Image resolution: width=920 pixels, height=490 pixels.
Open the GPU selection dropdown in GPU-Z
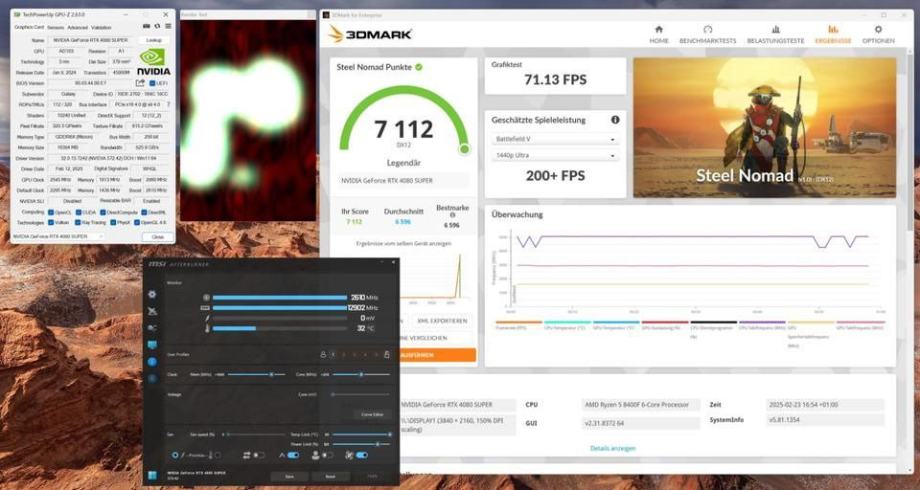(x=58, y=236)
